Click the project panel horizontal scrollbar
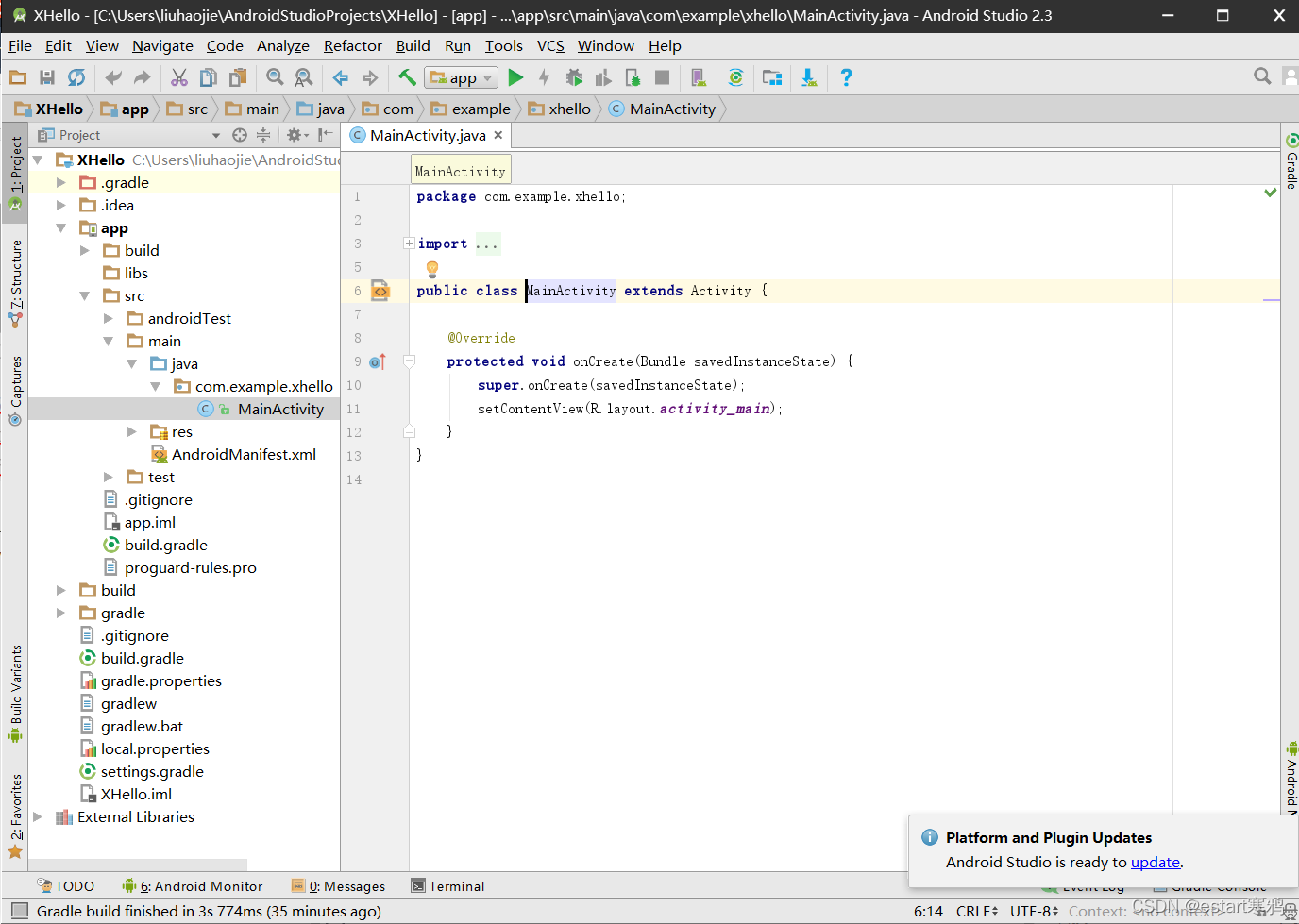 click(x=138, y=864)
